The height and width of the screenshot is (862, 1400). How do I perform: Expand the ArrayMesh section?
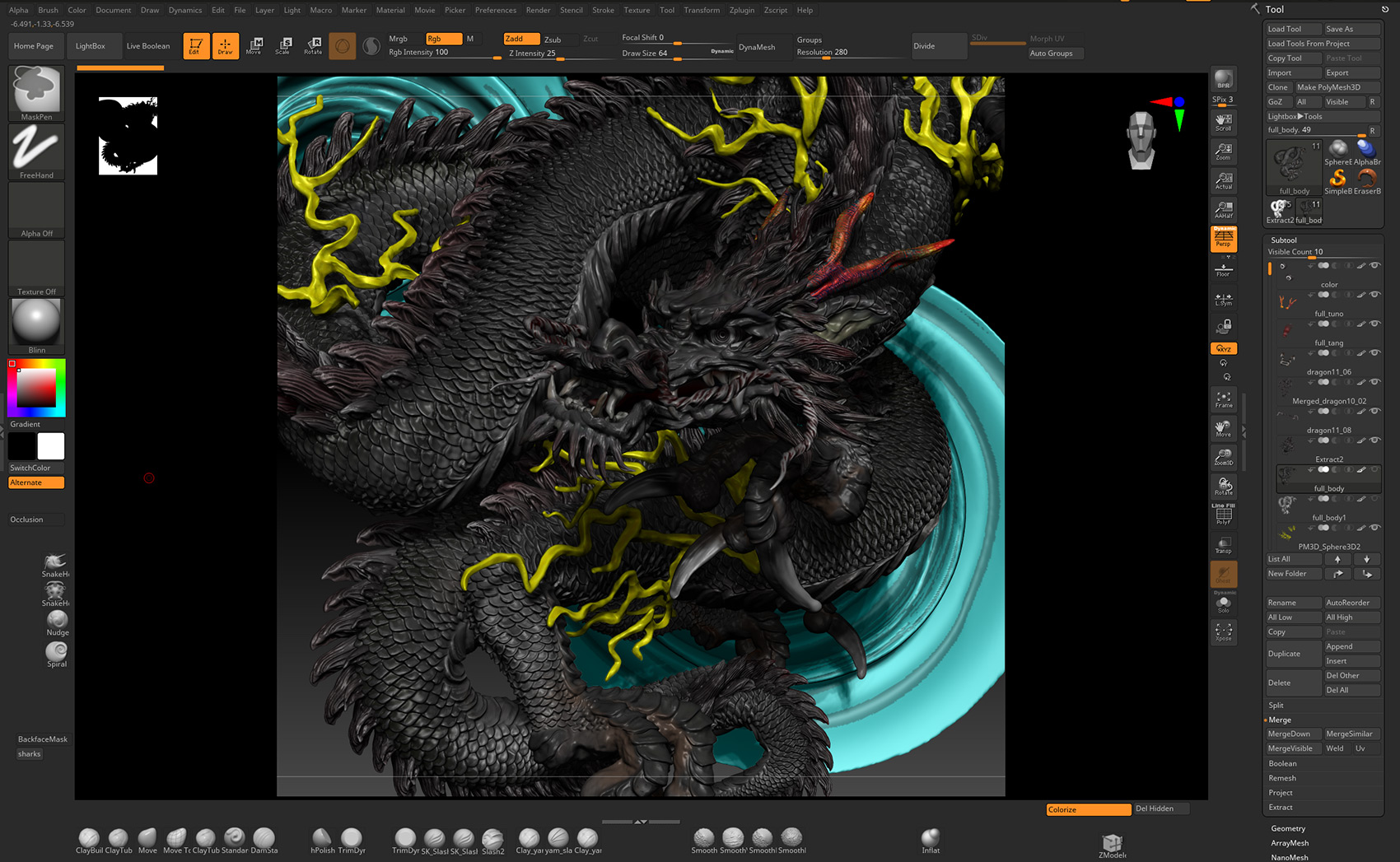coord(1290,843)
